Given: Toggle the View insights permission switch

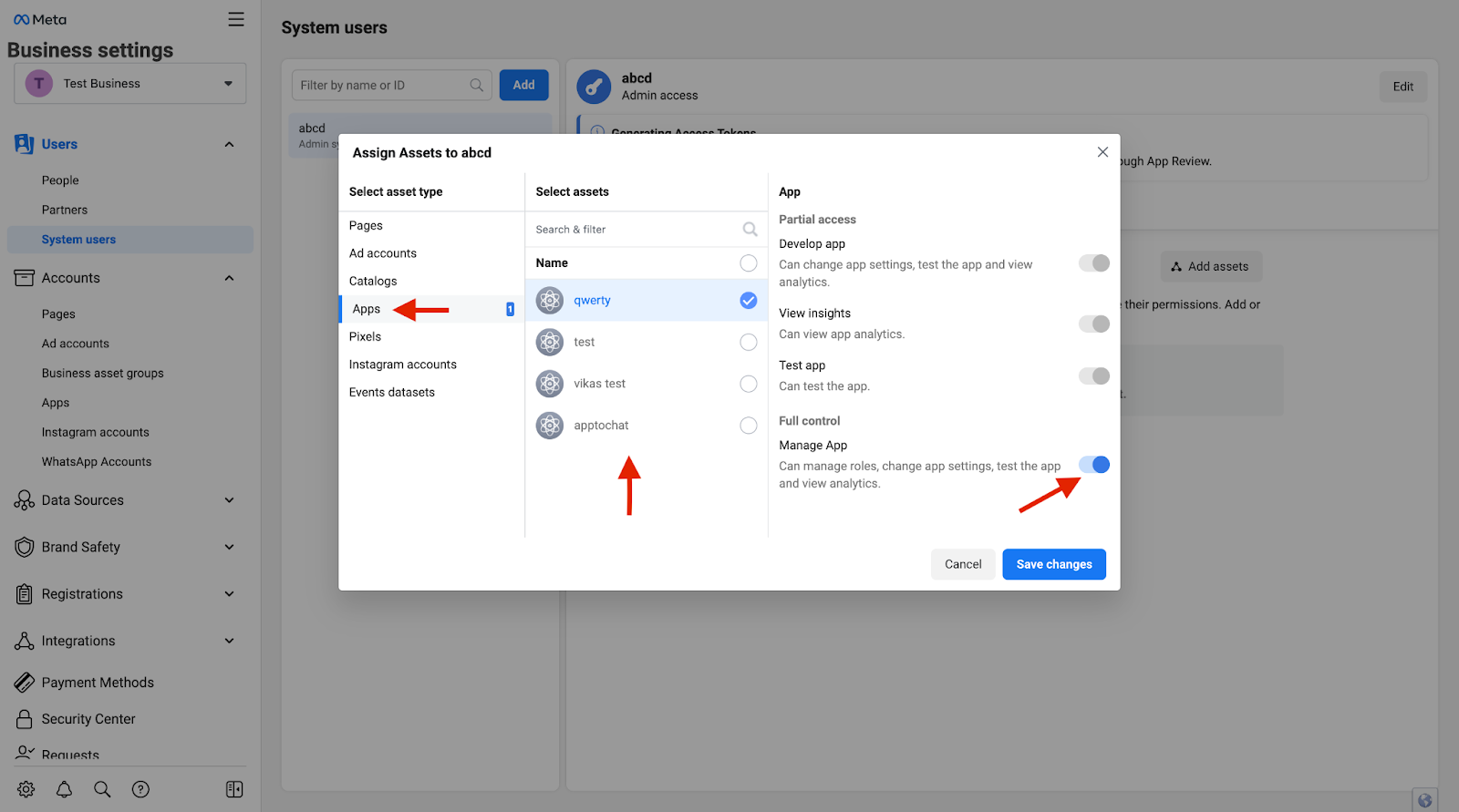Looking at the screenshot, I should pyautogui.click(x=1094, y=324).
